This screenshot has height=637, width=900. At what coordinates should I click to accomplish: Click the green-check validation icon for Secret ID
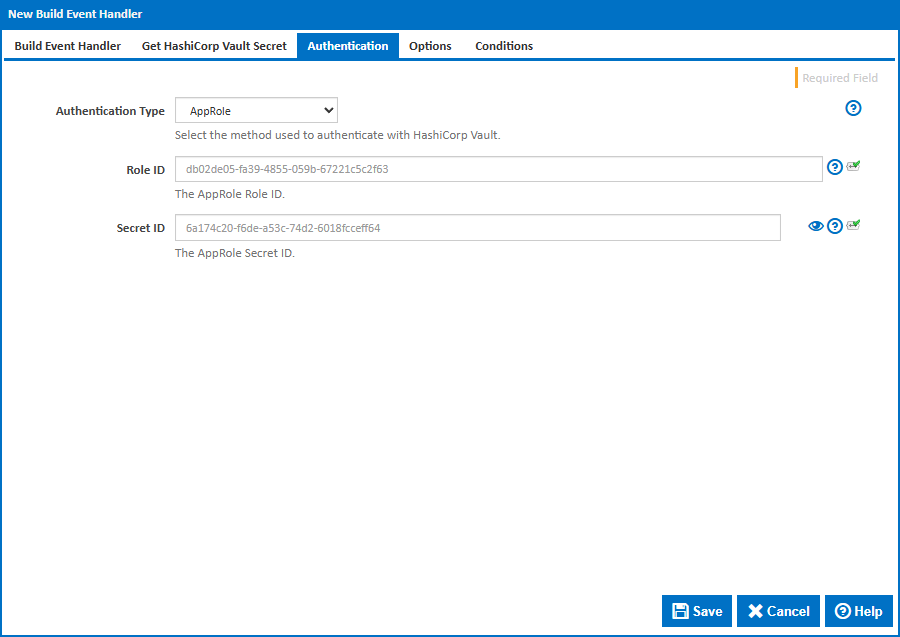[853, 225]
